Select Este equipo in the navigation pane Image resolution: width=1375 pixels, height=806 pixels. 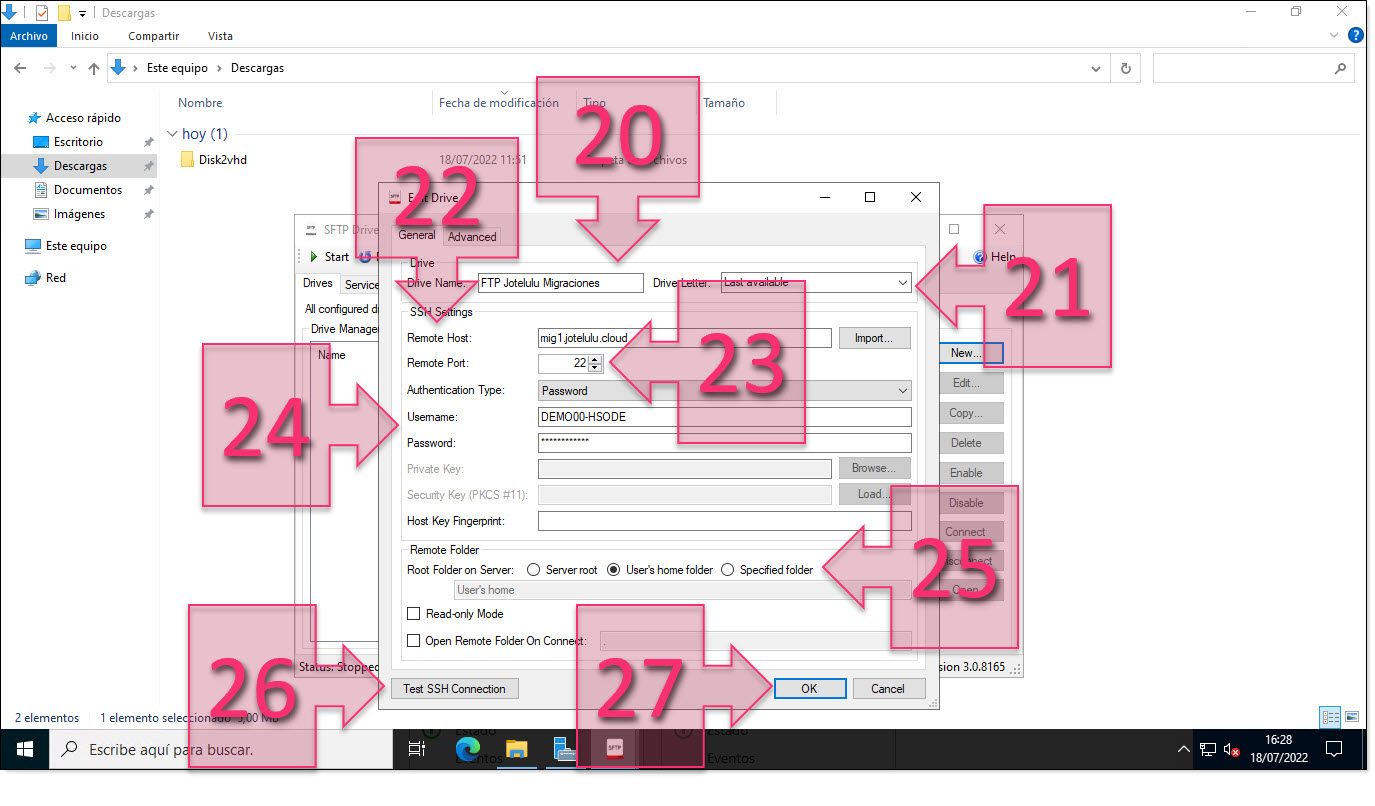coord(65,246)
